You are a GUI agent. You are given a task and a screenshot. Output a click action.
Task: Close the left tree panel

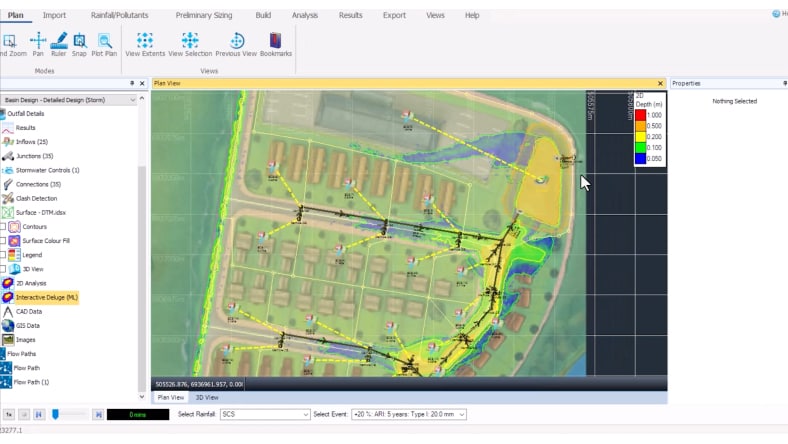(x=142, y=83)
